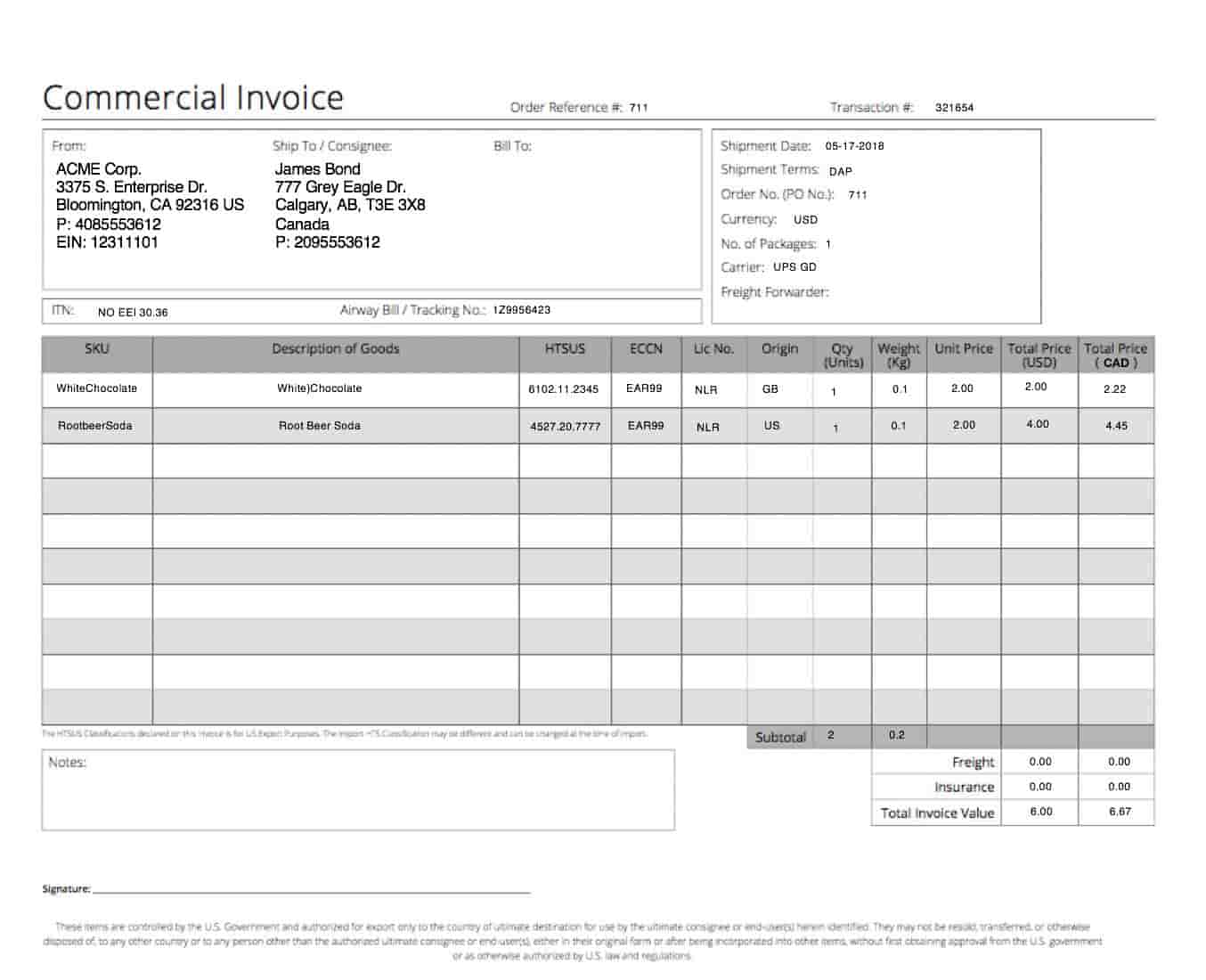Select the Shipment Date 05-17-2018
Image resolution: width=1206 pixels, height=980 pixels.
coord(854,146)
